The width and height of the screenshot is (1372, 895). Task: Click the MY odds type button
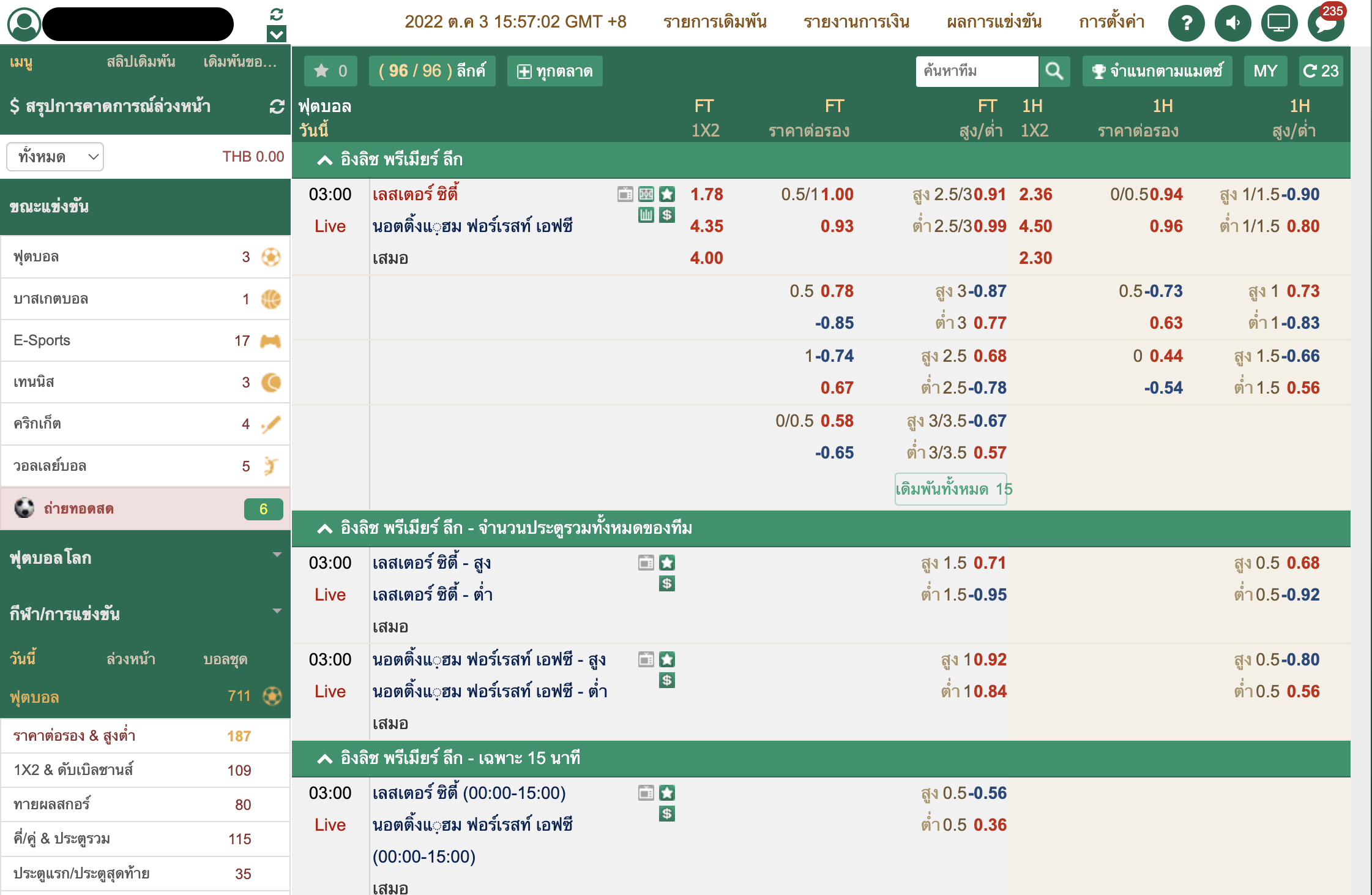(1266, 71)
